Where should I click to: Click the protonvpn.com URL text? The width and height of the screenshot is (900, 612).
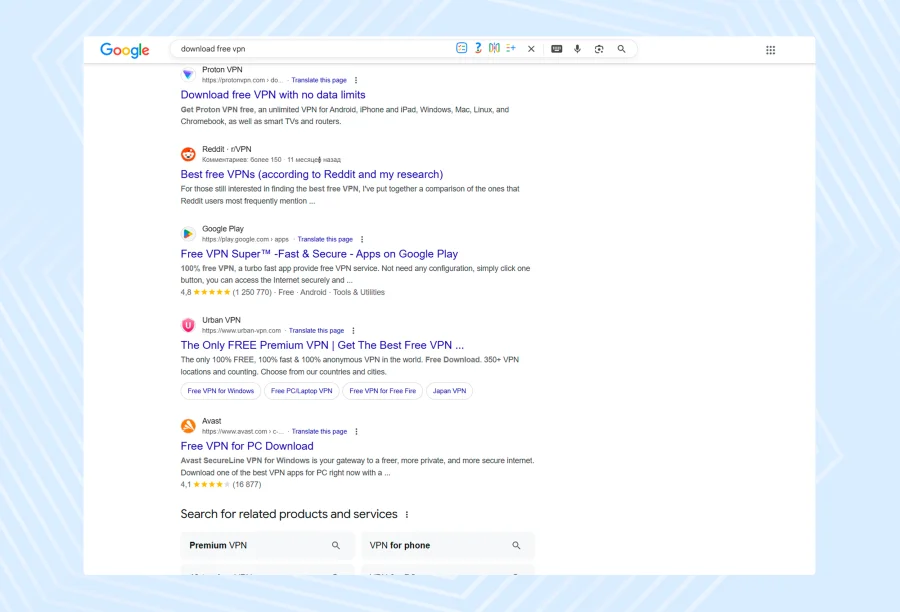[x=242, y=80]
